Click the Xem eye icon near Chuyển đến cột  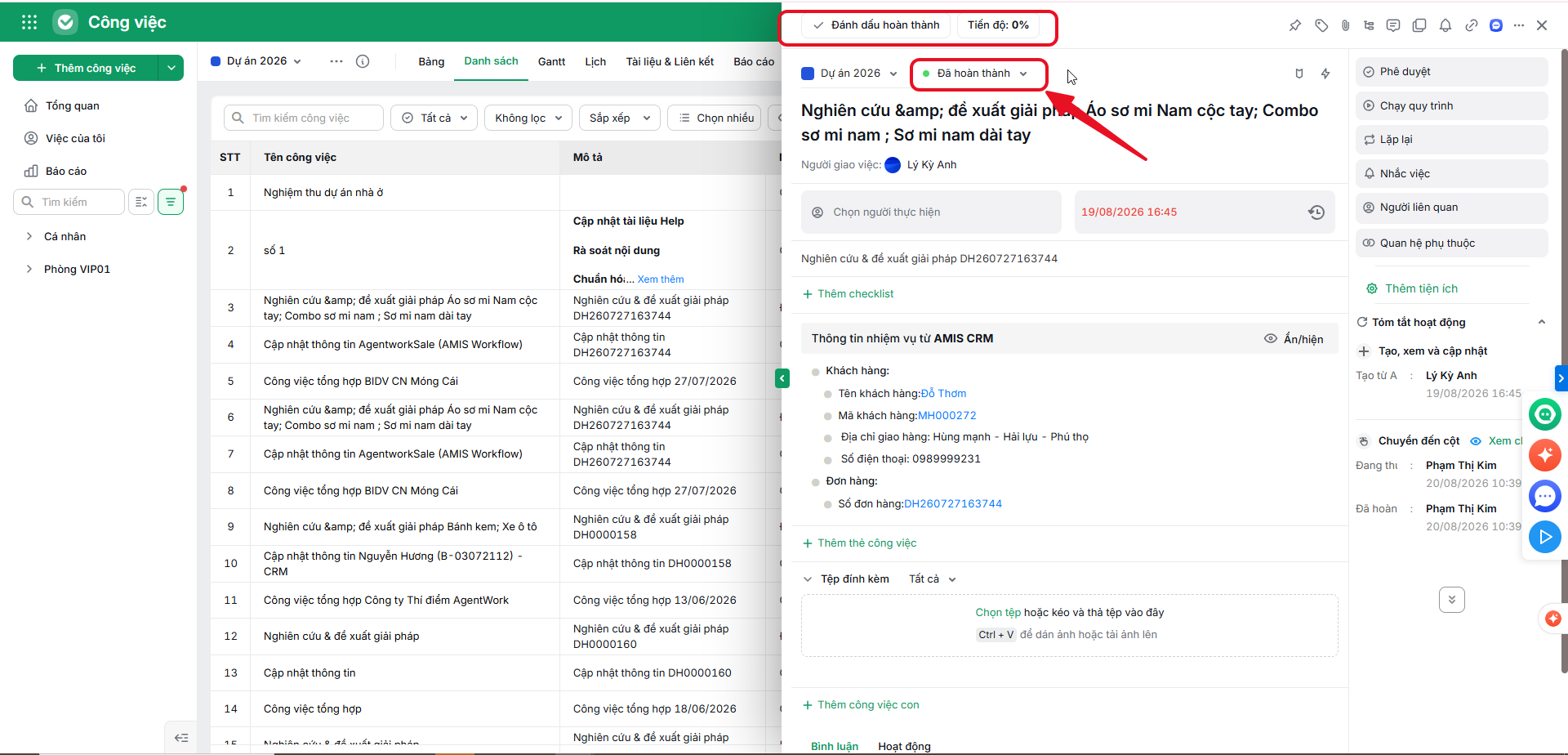[x=1476, y=441]
